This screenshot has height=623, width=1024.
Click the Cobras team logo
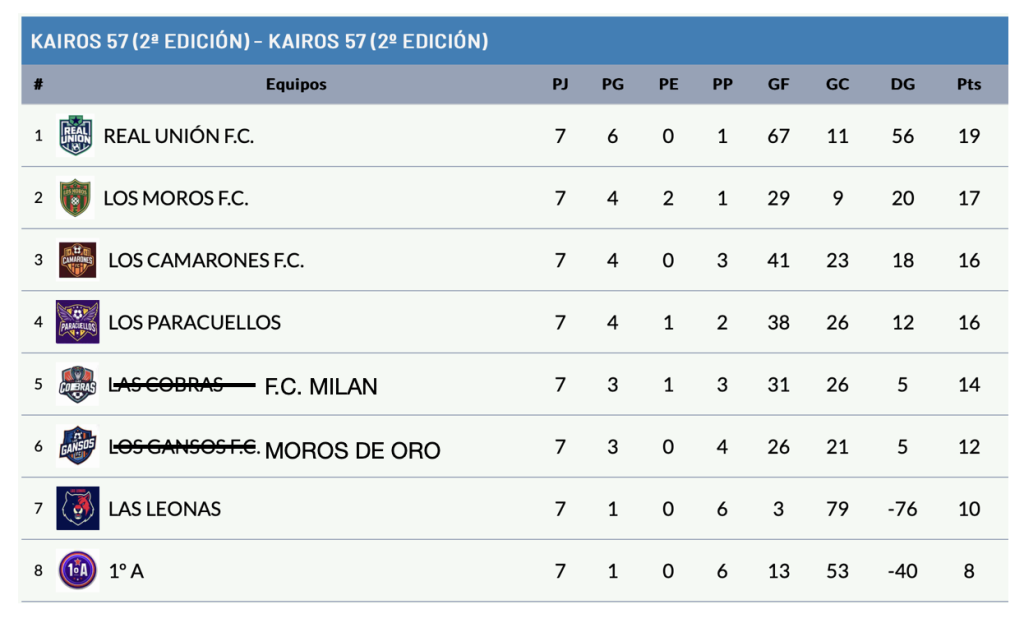[x=77, y=384]
